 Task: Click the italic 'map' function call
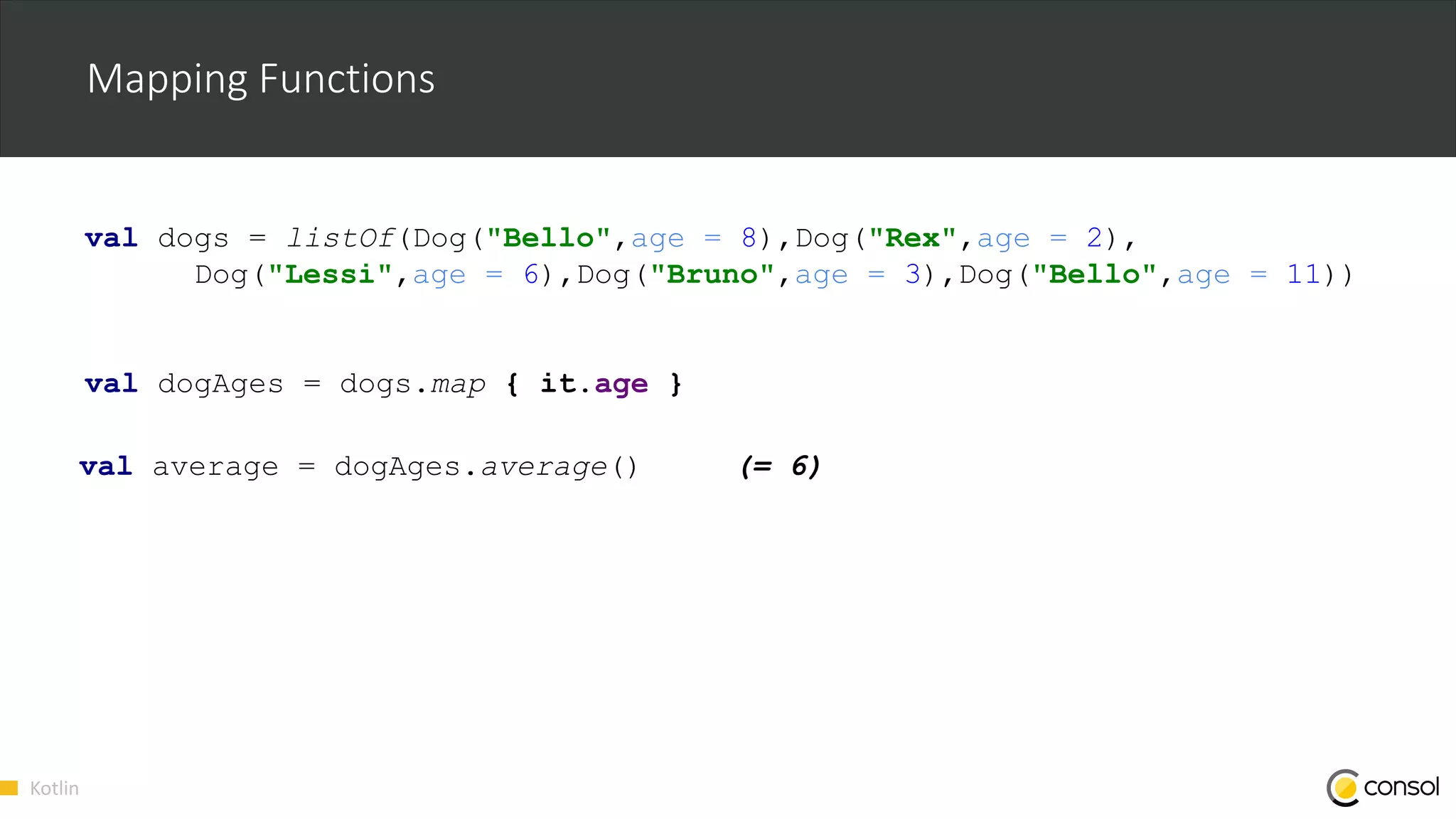click(458, 385)
